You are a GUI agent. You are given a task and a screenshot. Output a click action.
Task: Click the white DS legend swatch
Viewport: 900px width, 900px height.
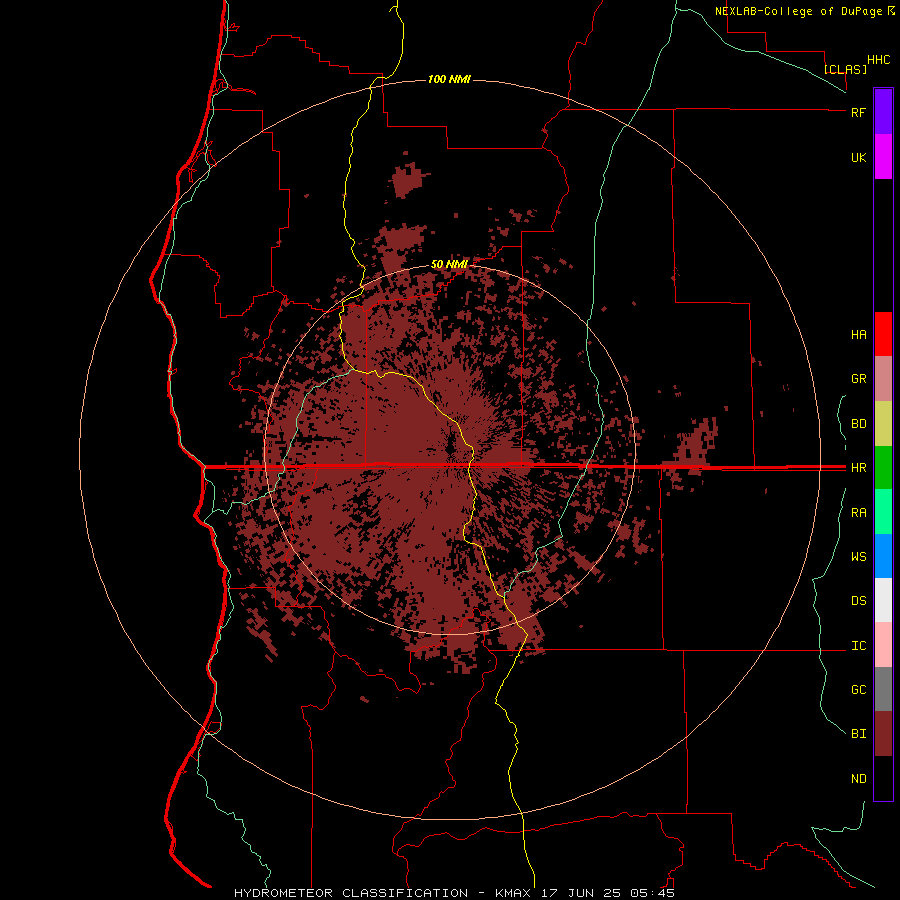pyautogui.click(x=883, y=600)
